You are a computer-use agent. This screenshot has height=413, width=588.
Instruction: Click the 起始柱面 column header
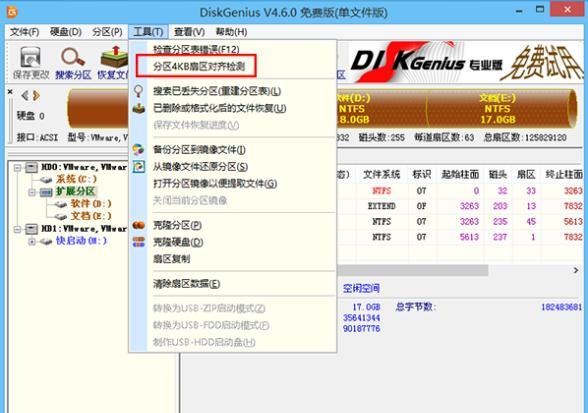pyautogui.click(x=460, y=174)
